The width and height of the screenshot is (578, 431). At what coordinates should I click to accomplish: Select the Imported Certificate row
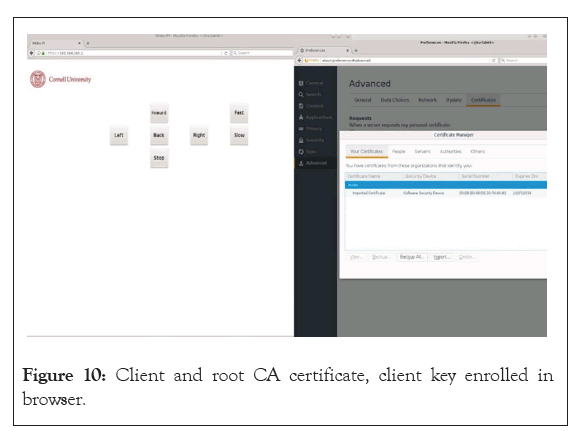pyautogui.click(x=446, y=193)
